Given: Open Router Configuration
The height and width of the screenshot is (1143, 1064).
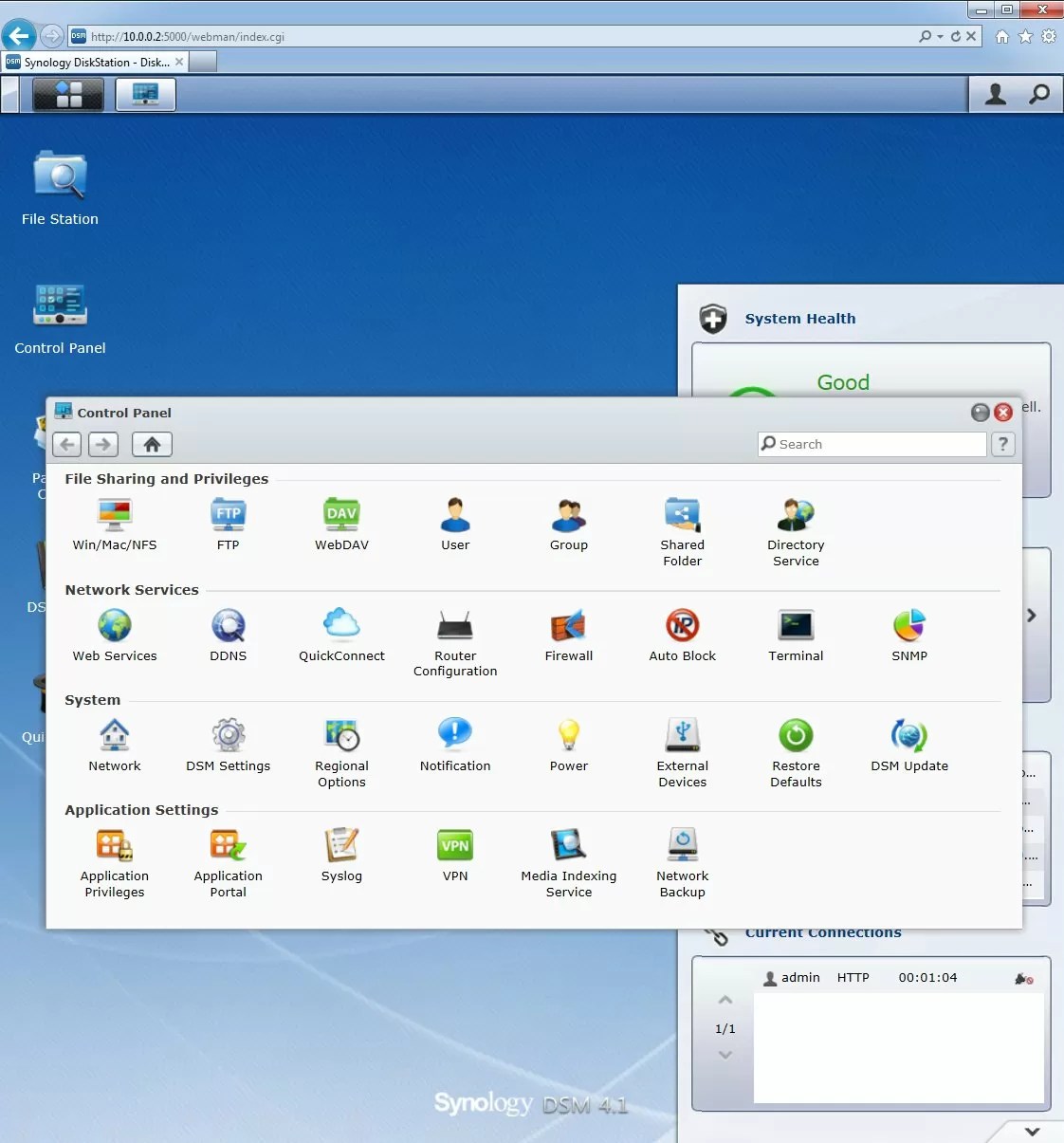Looking at the screenshot, I should [x=455, y=642].
